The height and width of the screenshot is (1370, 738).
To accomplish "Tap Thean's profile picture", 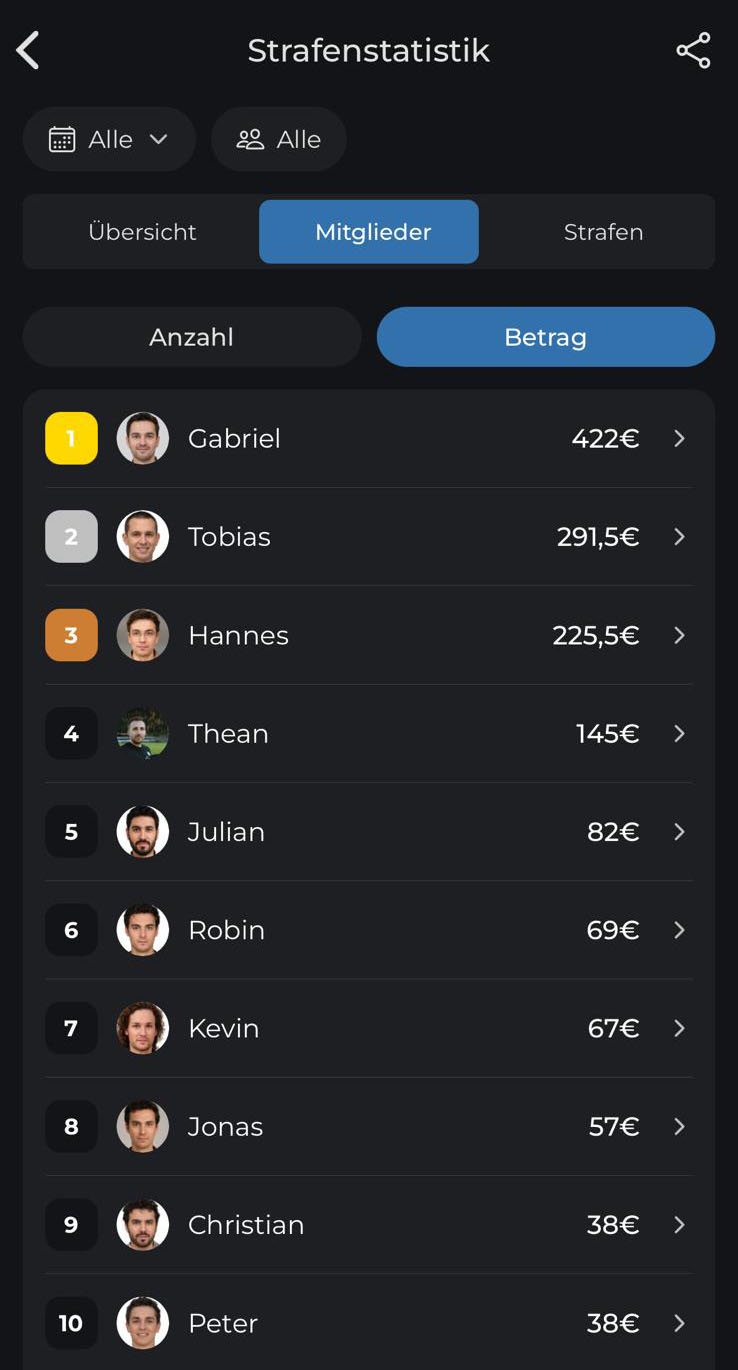I will (143, 733).
